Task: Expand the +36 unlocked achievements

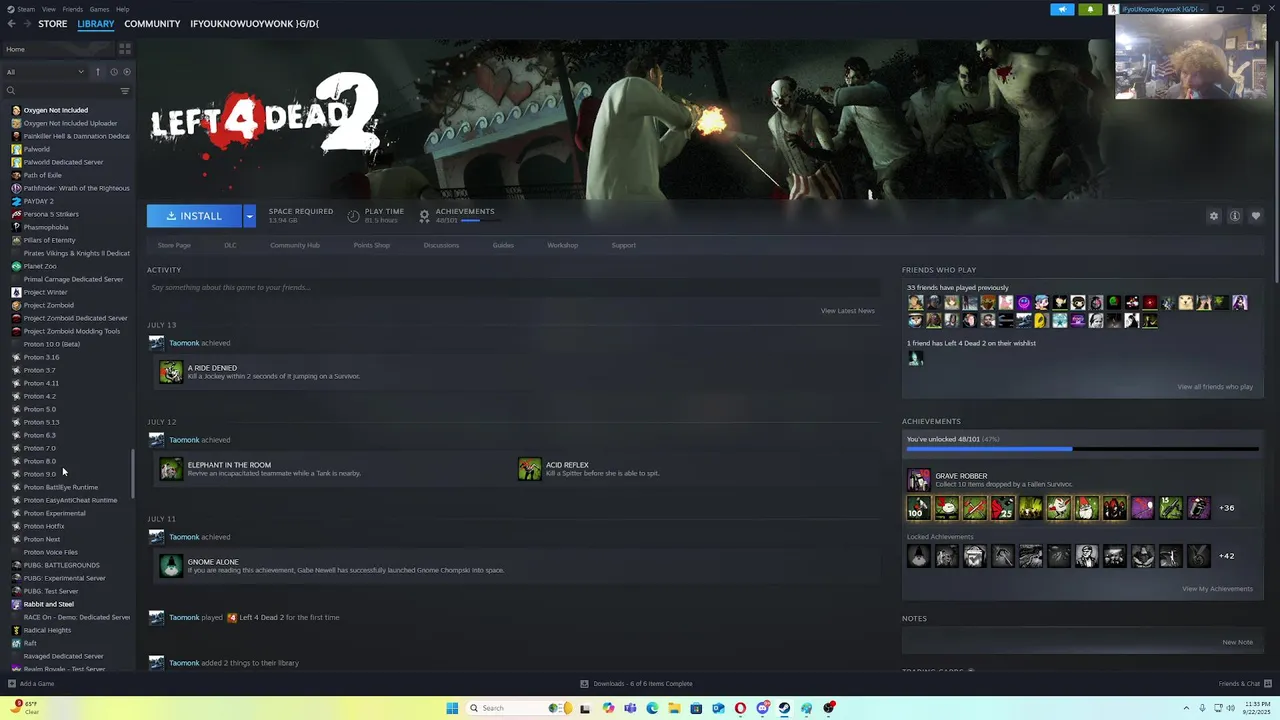Action: 1226,508
